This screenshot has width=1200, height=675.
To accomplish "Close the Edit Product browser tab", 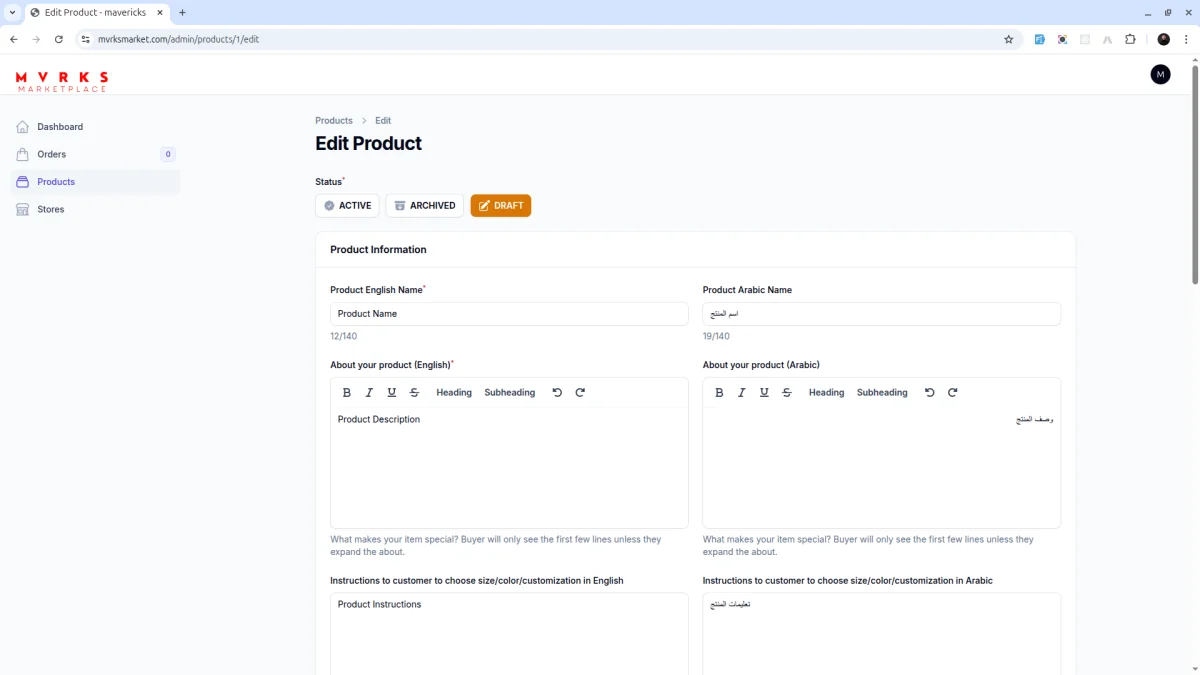I will tap(160, 13).
